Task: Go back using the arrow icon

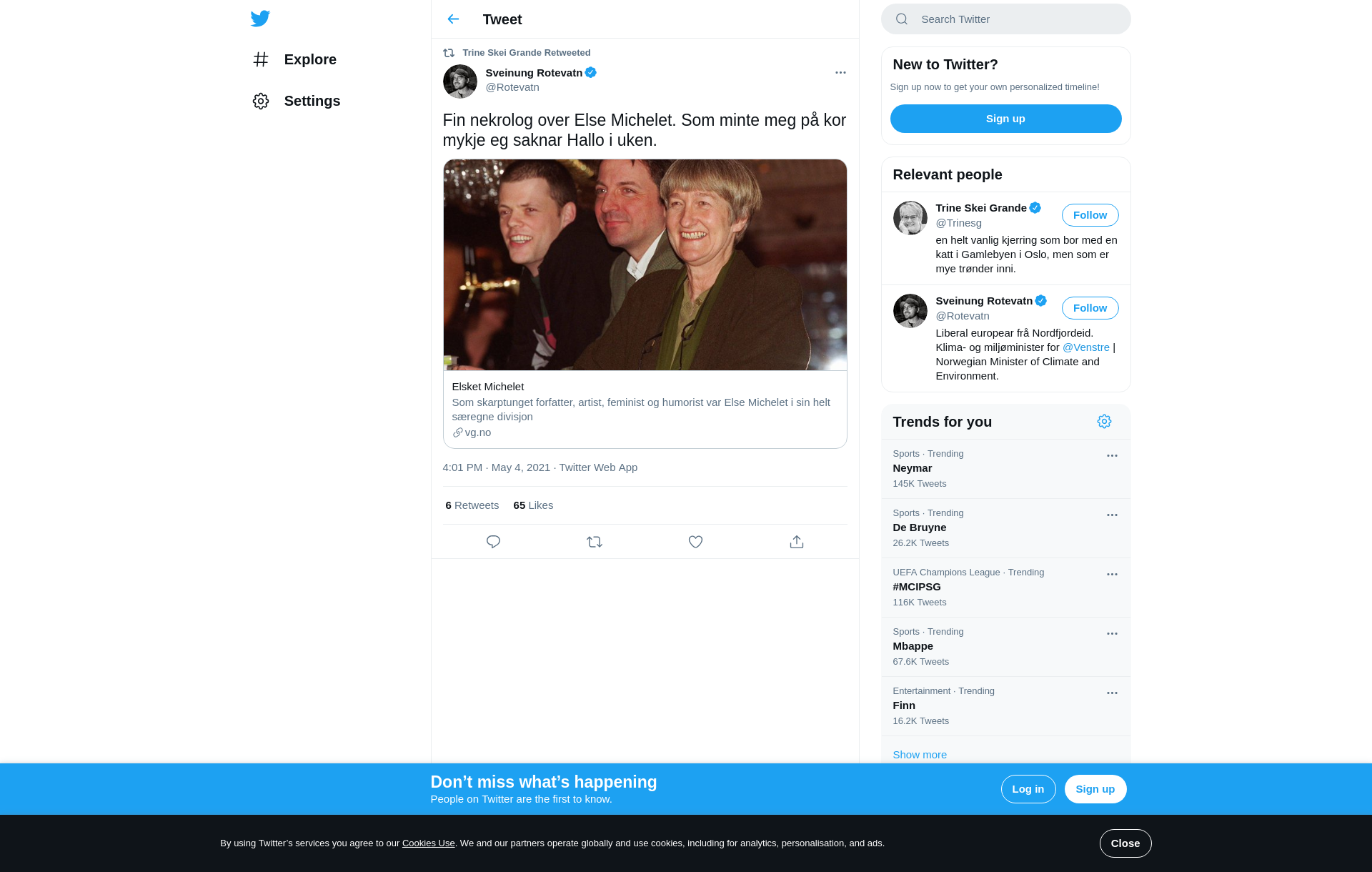Action: (453, 19)
